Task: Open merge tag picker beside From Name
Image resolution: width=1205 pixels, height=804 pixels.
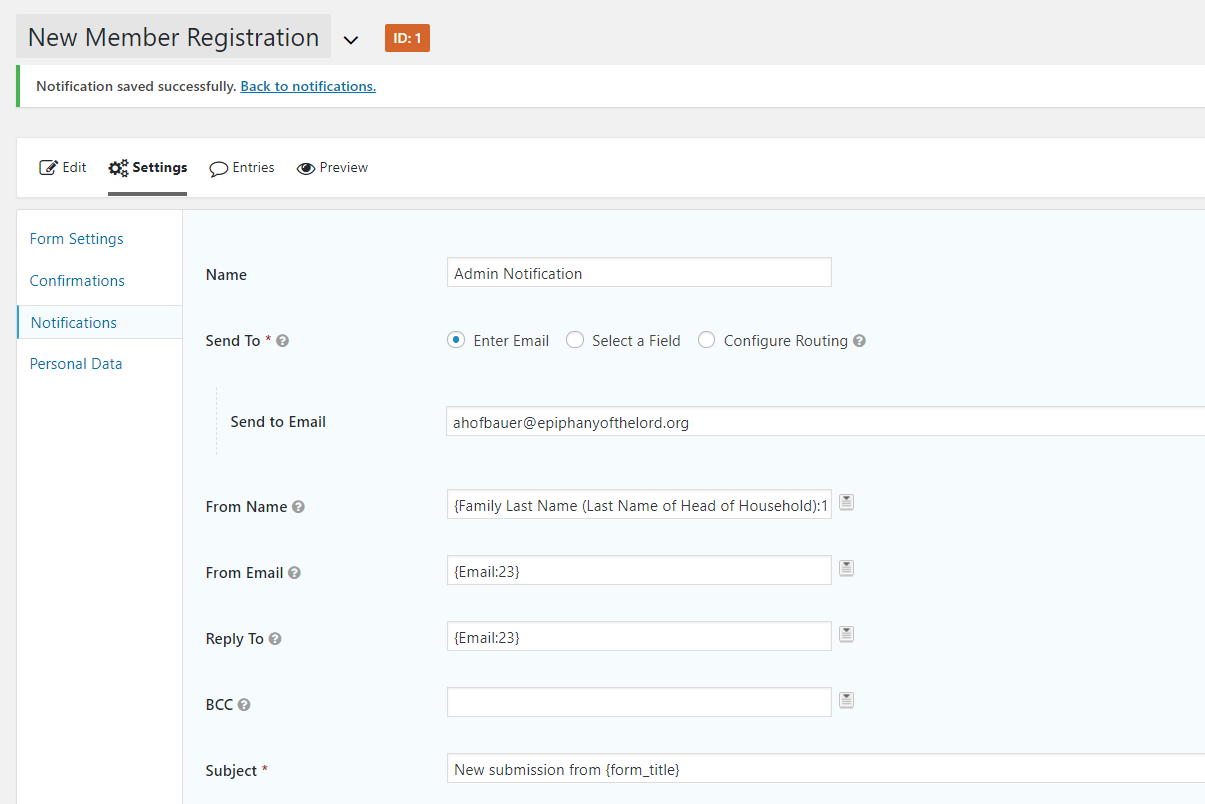Action: pyautogui.click(x=846, y=502)
